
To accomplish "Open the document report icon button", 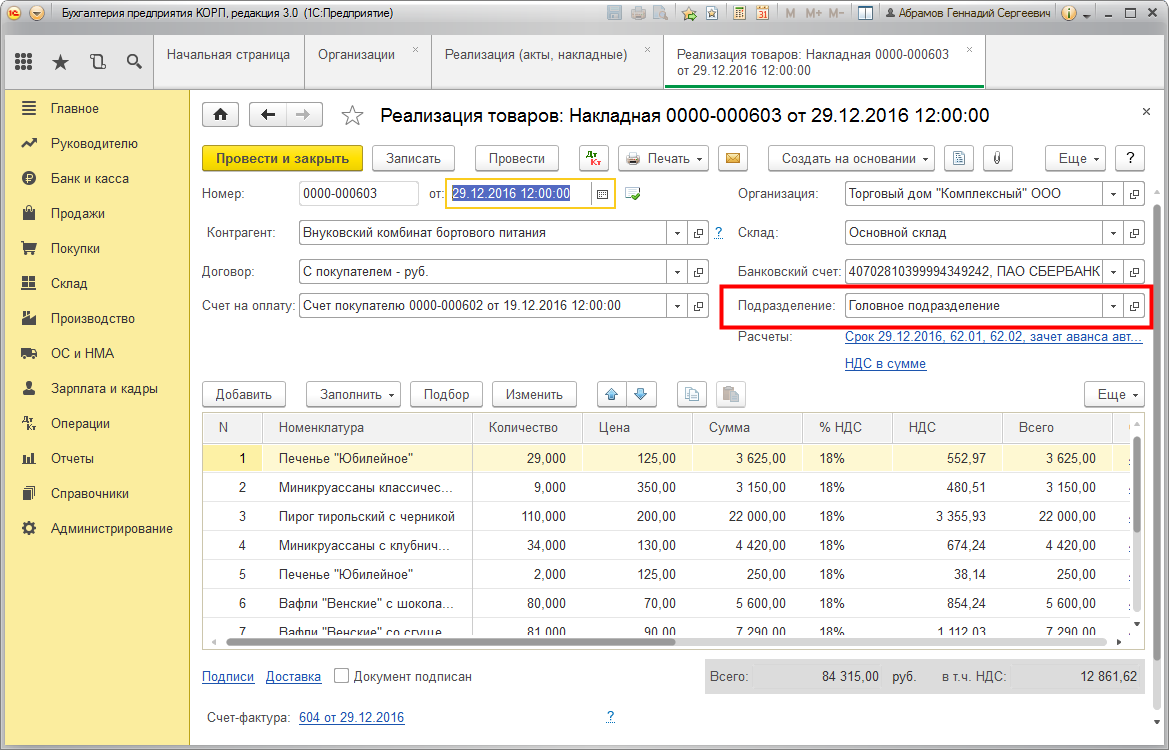I will click(959, 158).
